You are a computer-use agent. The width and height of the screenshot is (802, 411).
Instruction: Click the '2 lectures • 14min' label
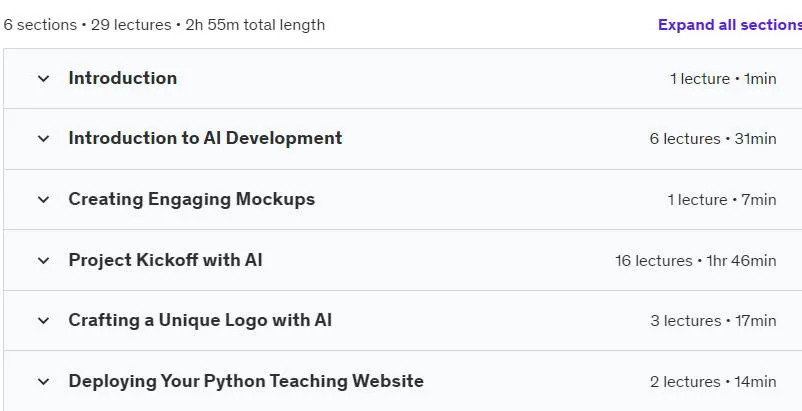(713, 381)
